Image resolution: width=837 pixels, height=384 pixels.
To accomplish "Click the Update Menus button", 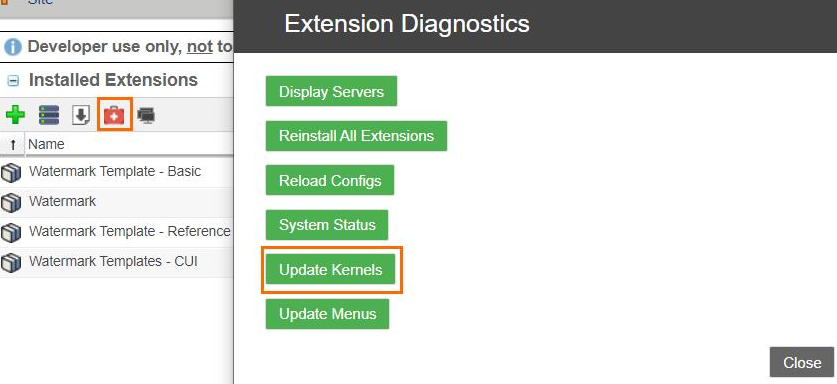I will 327,314.
